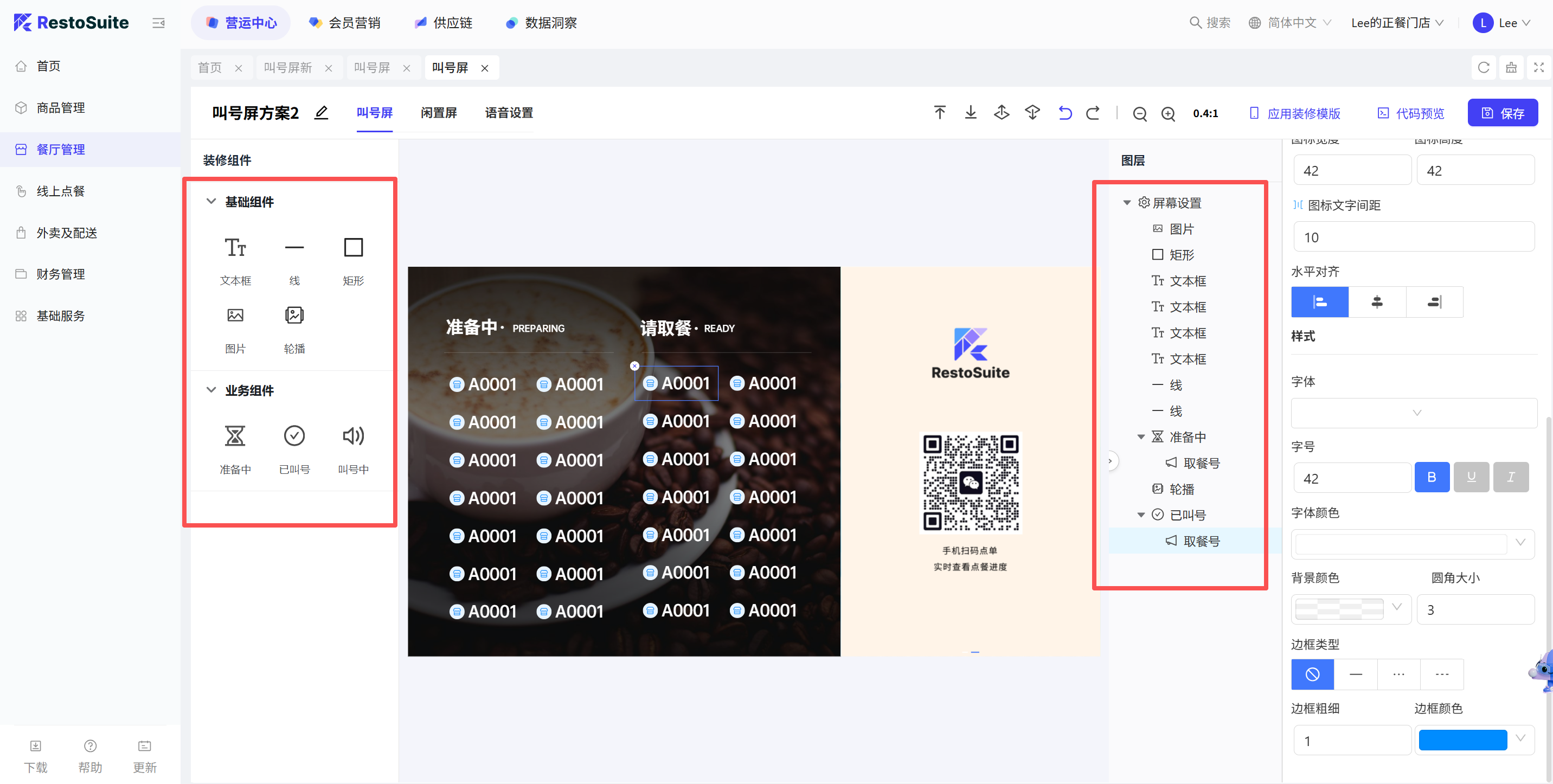This screenshot has width=1553, height=784.
Task: Open the 字体 font dropdown
Action: pos(1414,413)
